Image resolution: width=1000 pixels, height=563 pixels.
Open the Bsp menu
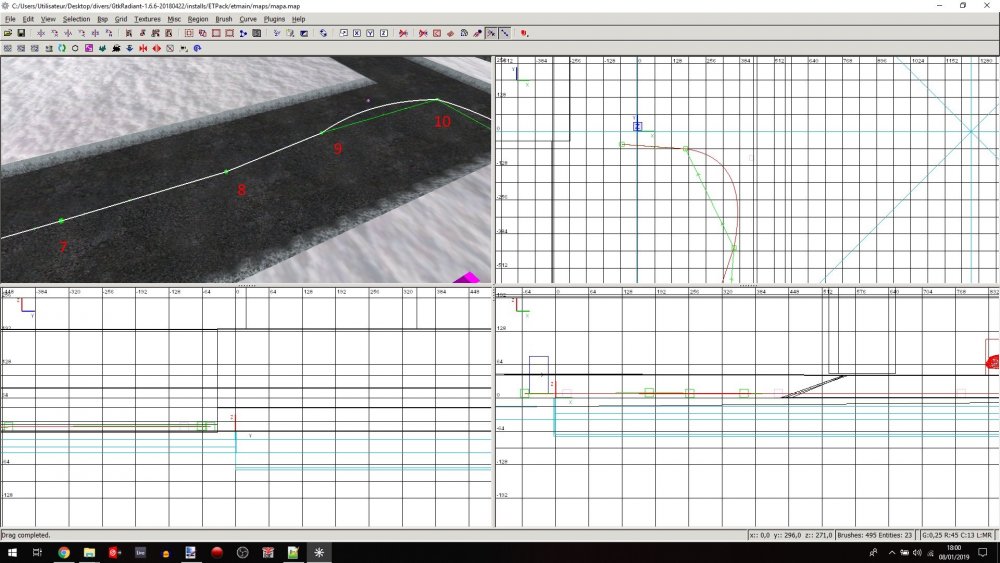click(x=102, y=19)
